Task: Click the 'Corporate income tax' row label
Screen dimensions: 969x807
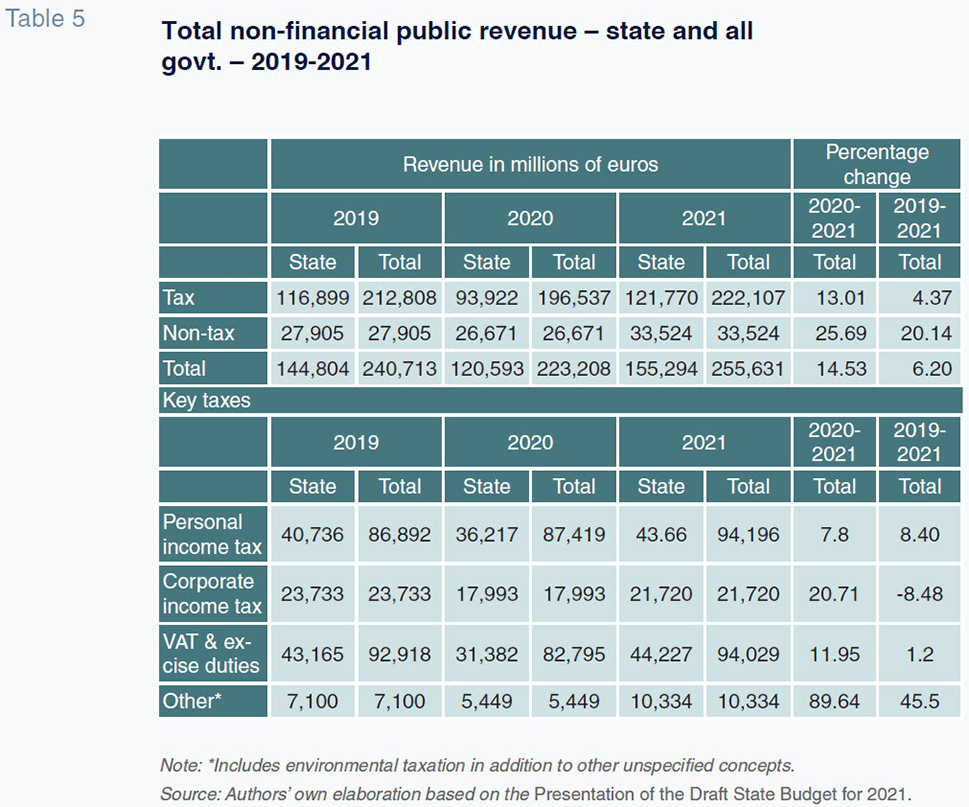Action: pyautogui.click(x=213, y=594)
